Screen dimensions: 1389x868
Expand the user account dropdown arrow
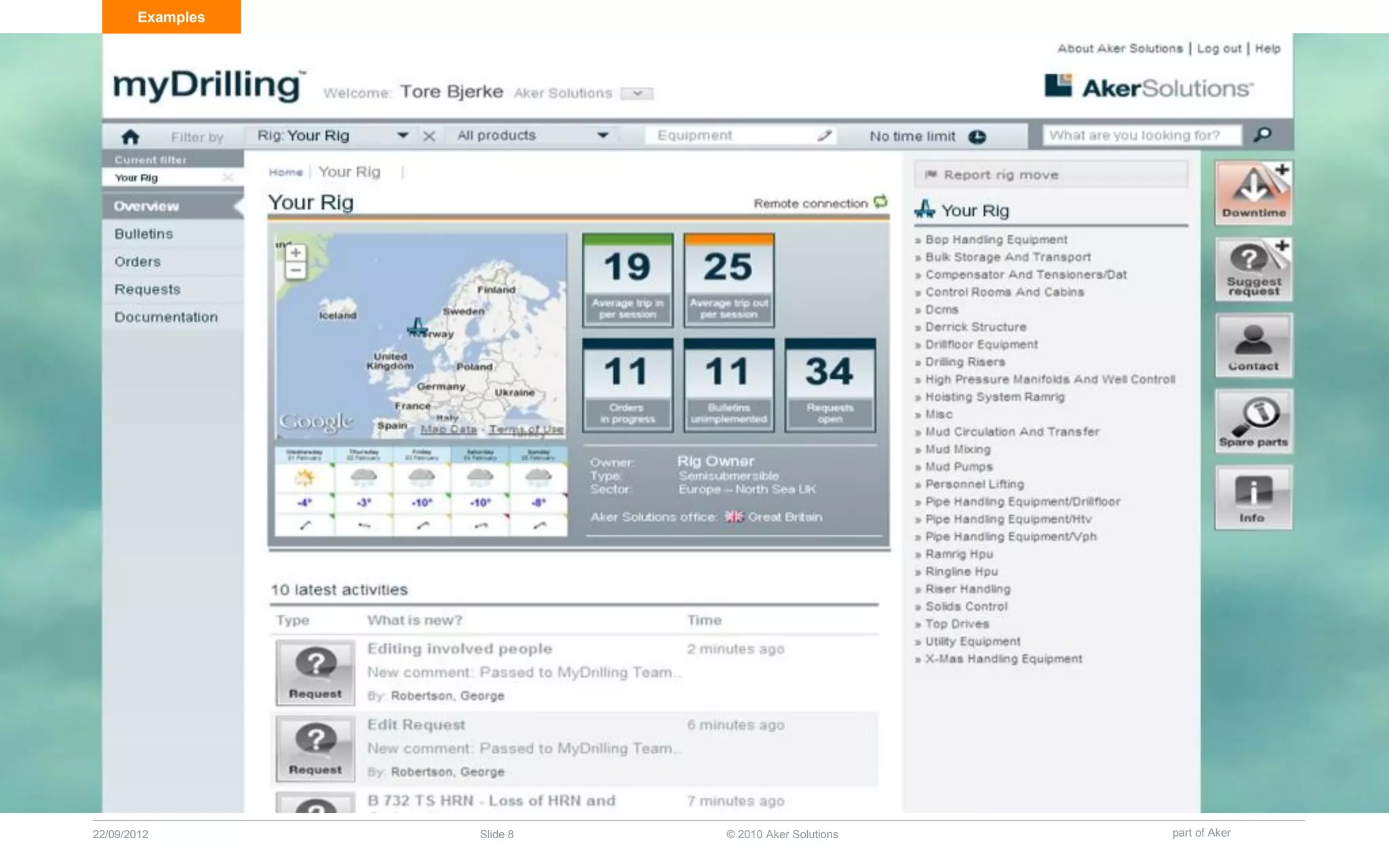click(x=637, y=94)
